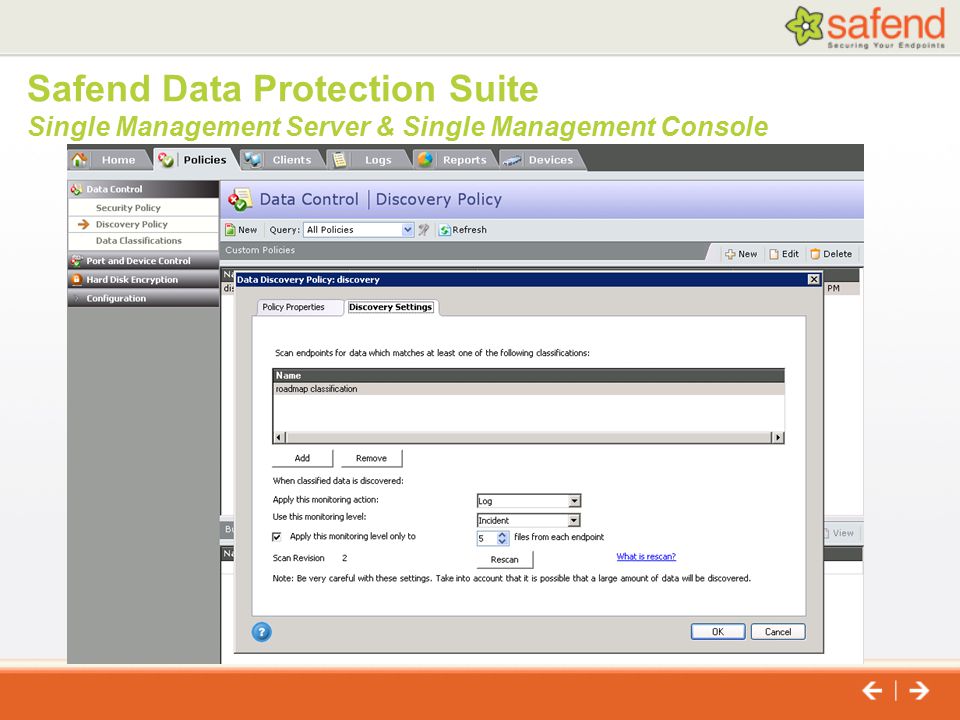
Task: Open Data Classifications in sidebar
Action: coord(138,241)
